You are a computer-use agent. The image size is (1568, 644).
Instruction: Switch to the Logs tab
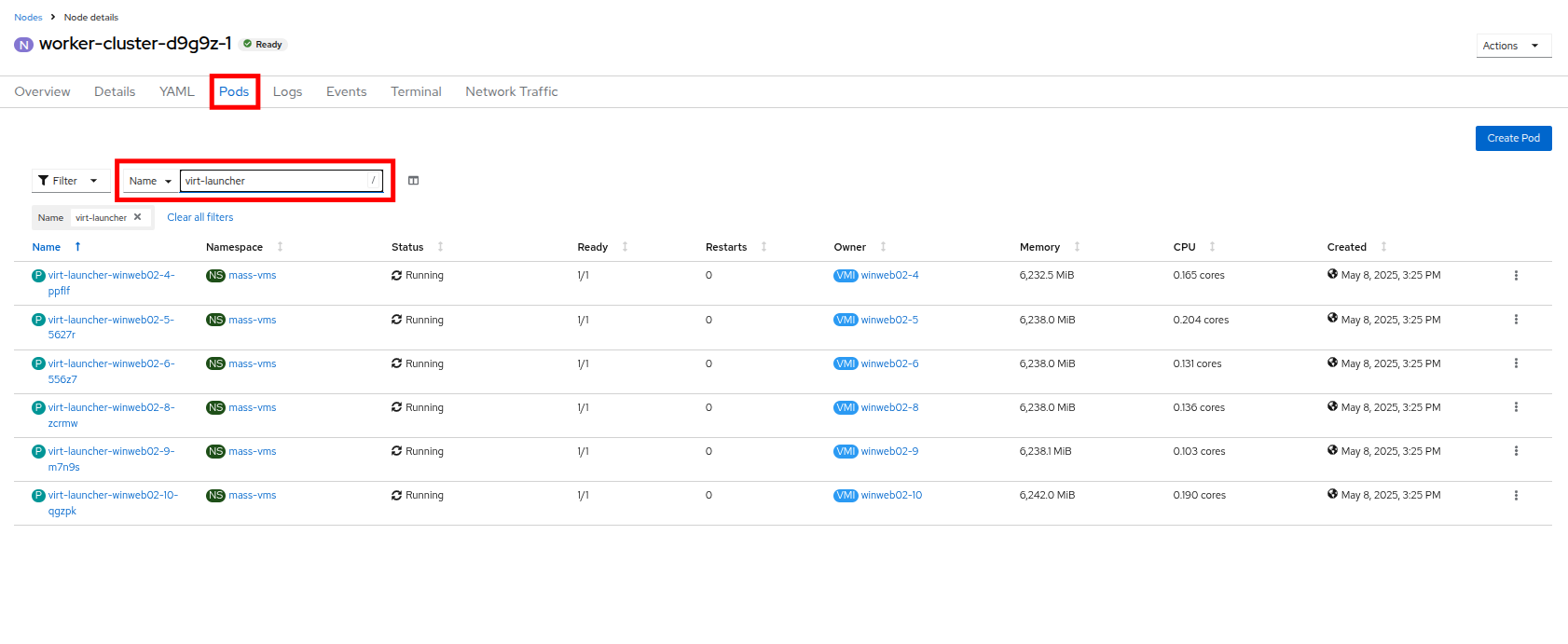point(287,91)
